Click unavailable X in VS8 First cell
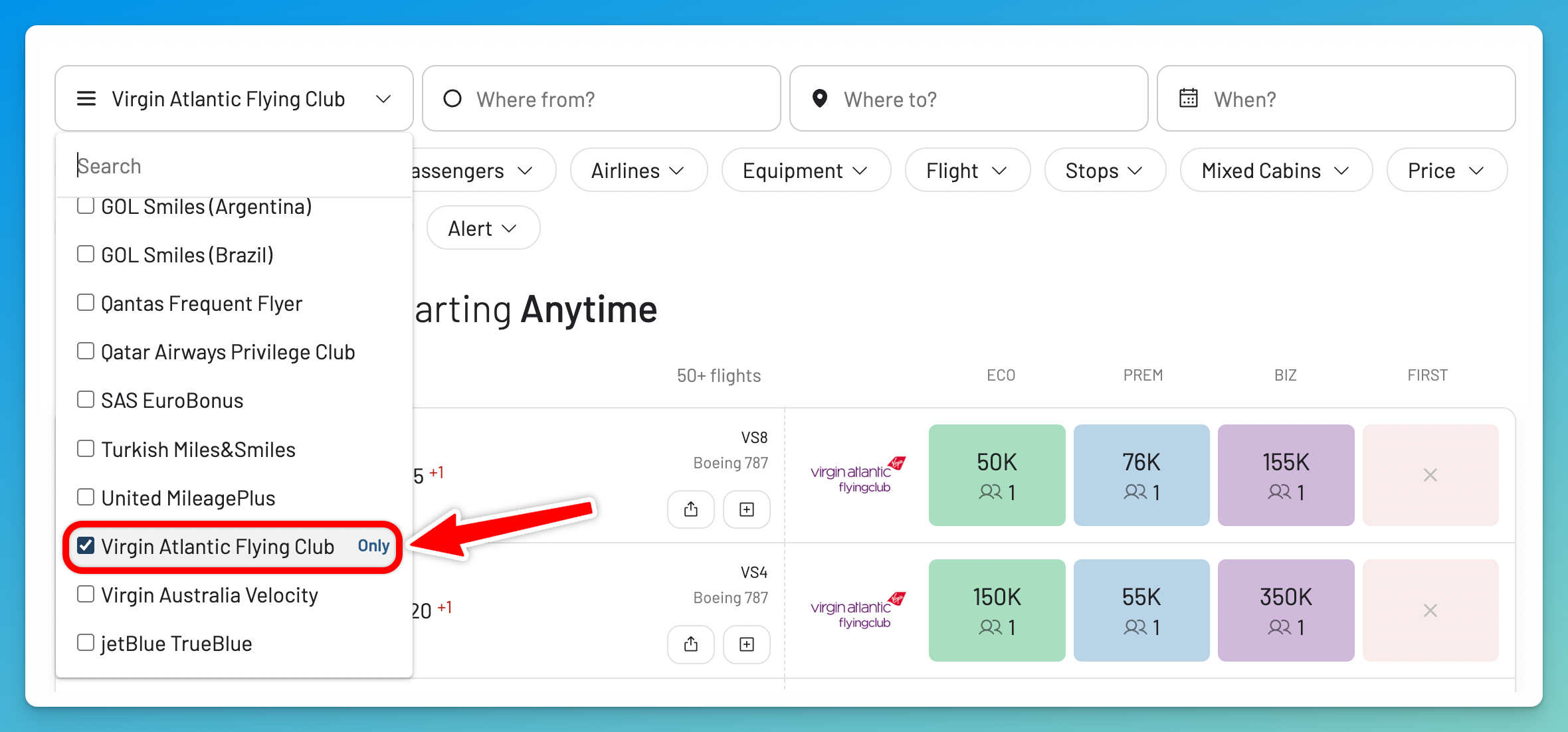Viewport: 1568px width, 732px height. click(x=1430, y=475)
